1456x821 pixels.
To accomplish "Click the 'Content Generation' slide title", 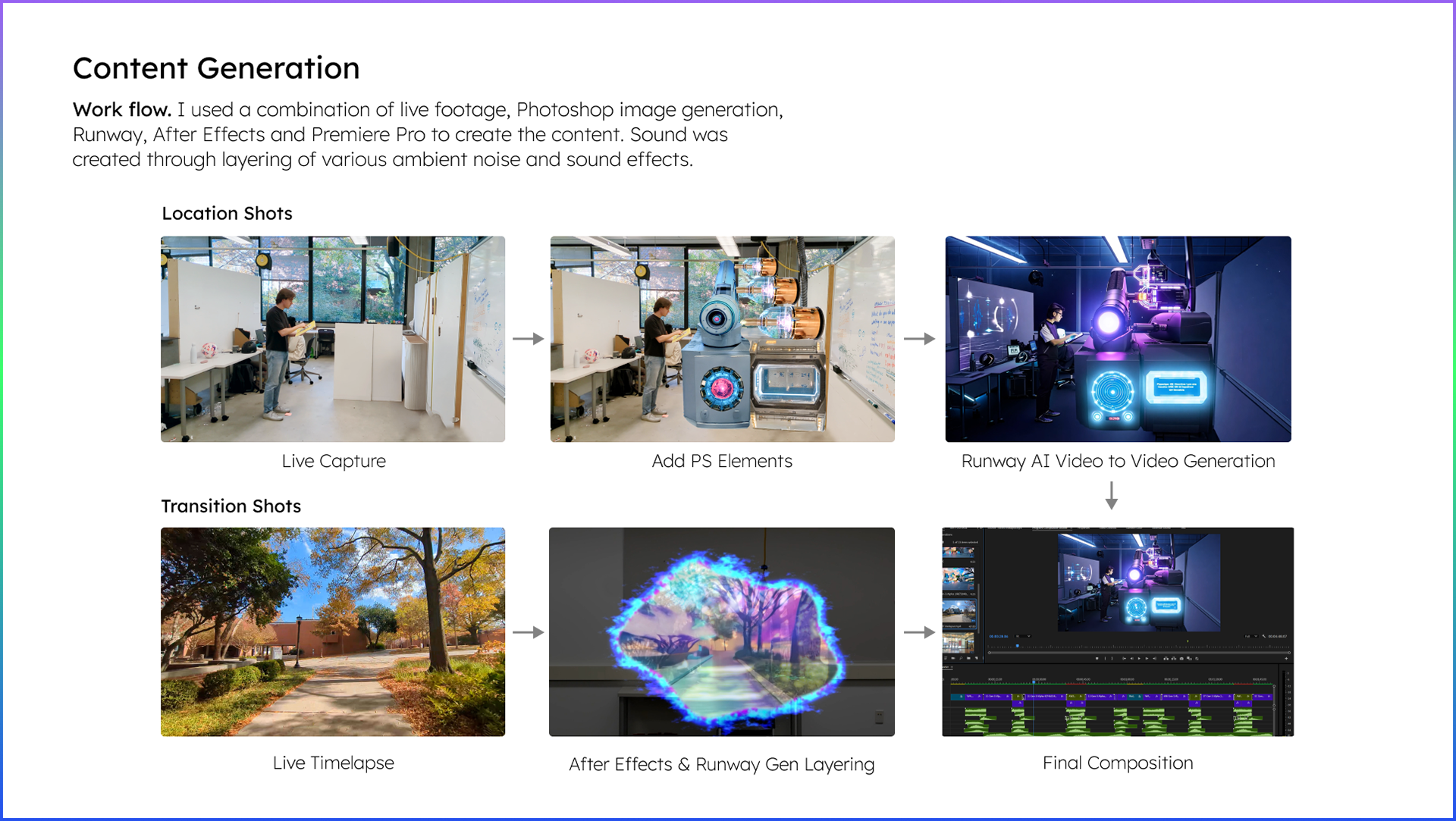I will [x=216, y=68].
